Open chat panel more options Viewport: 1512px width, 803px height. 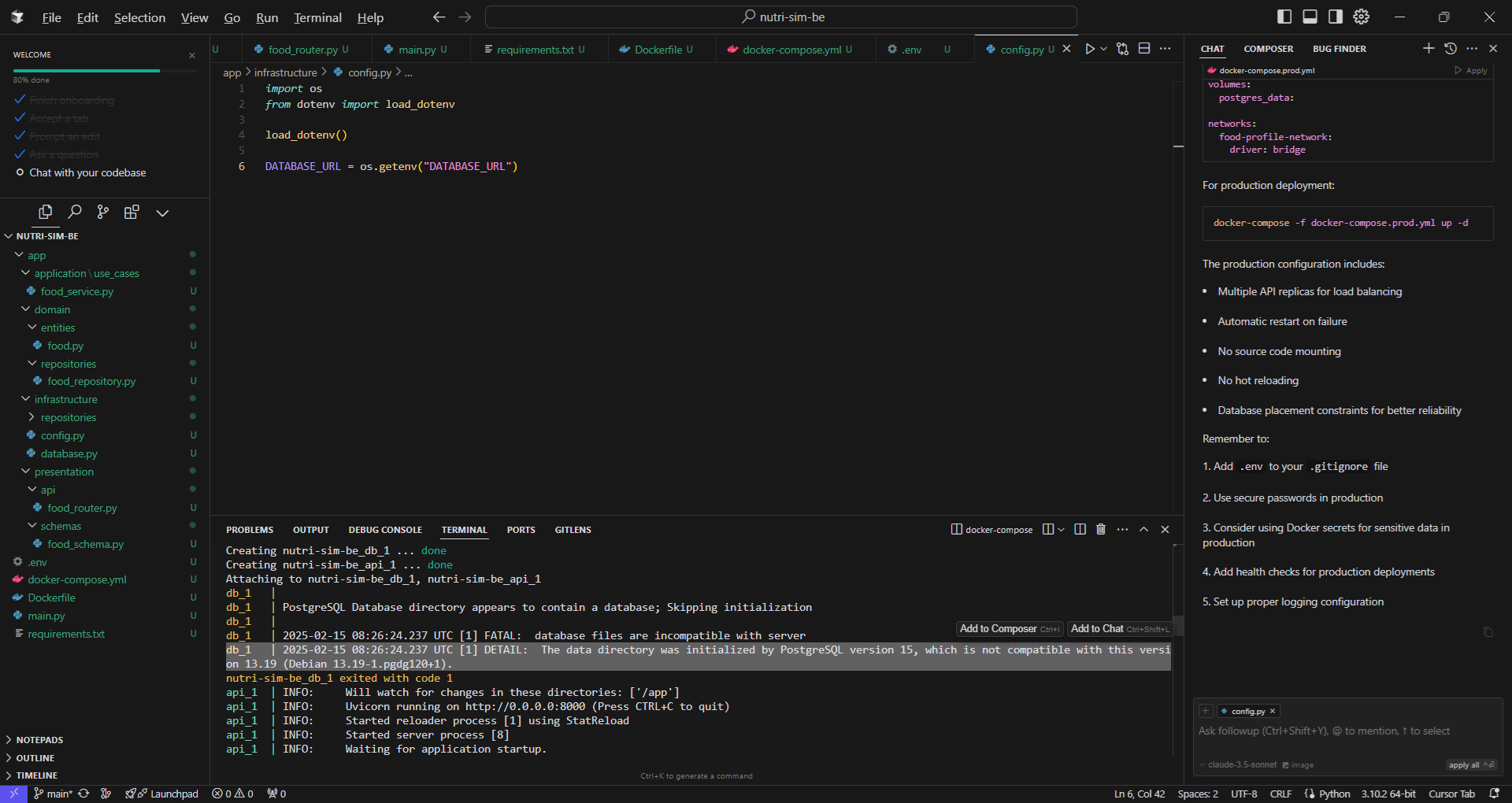pyautogui.click(x=1472, y=48)
